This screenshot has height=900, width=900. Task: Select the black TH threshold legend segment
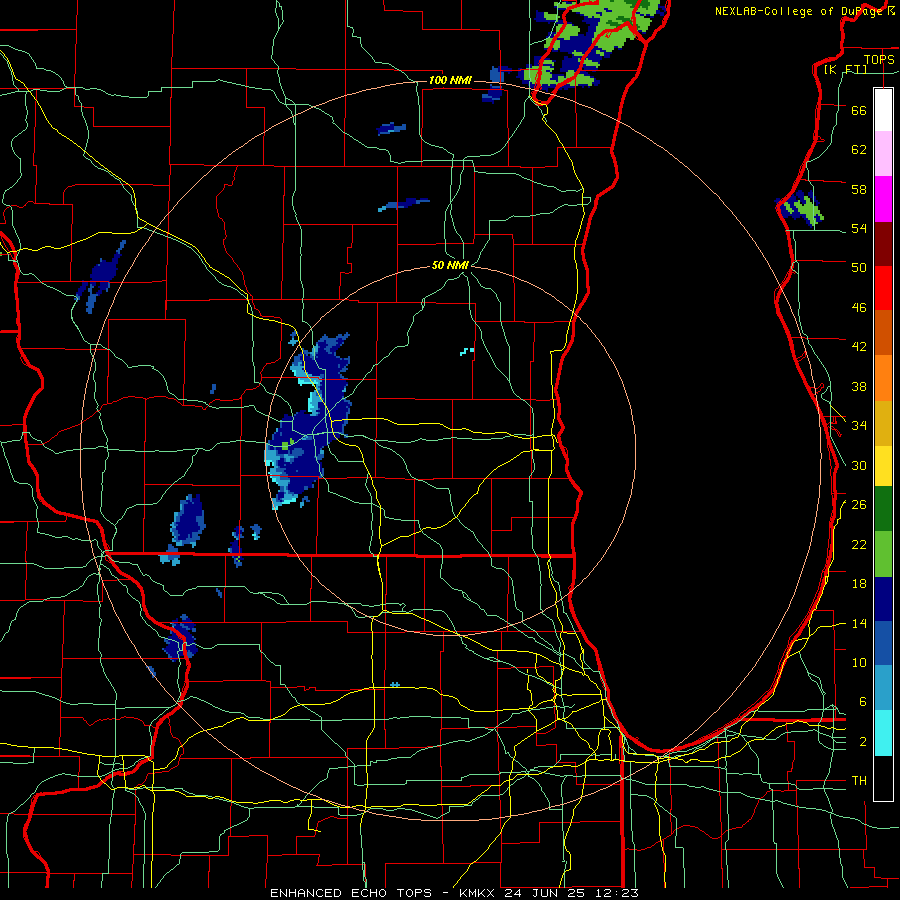tap(883, 778)
